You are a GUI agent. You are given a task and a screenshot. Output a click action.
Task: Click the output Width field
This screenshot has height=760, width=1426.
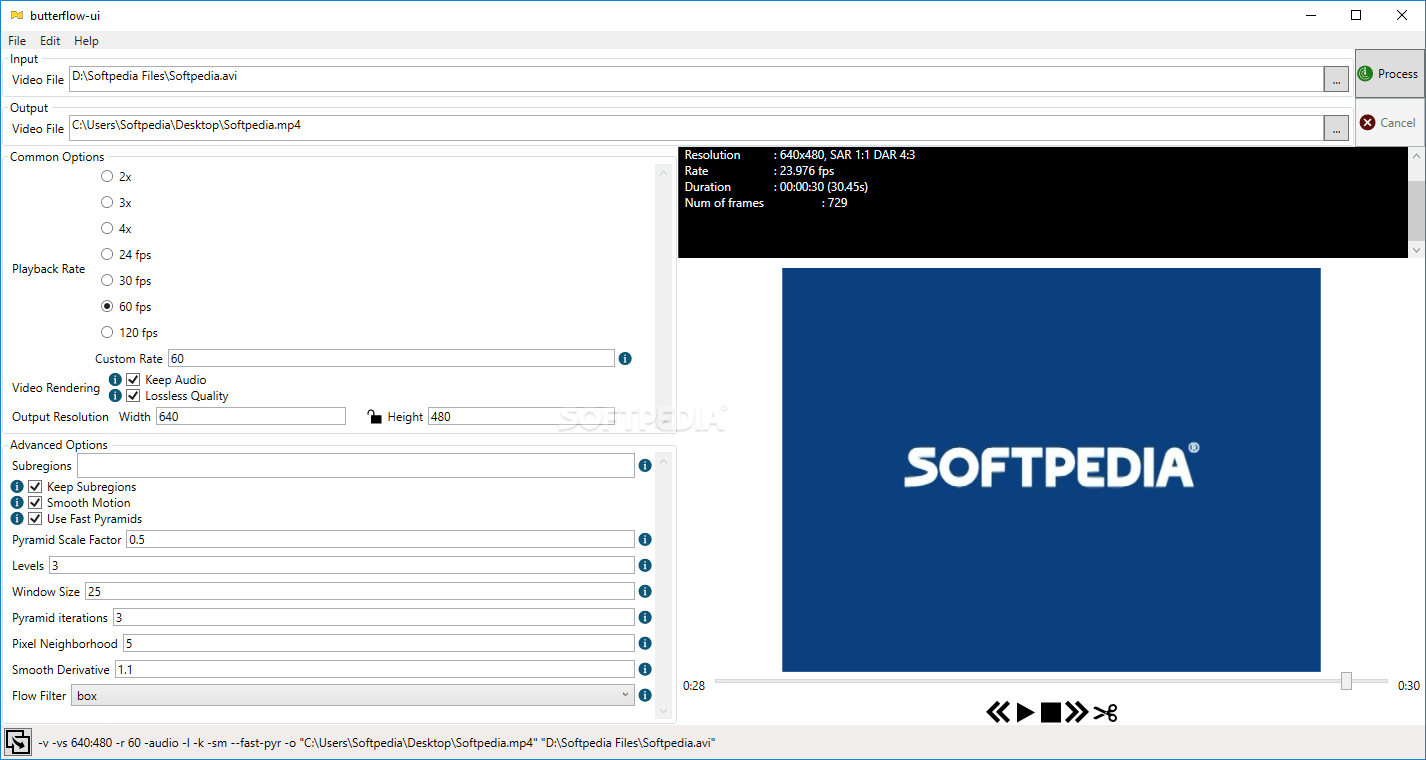251,416
